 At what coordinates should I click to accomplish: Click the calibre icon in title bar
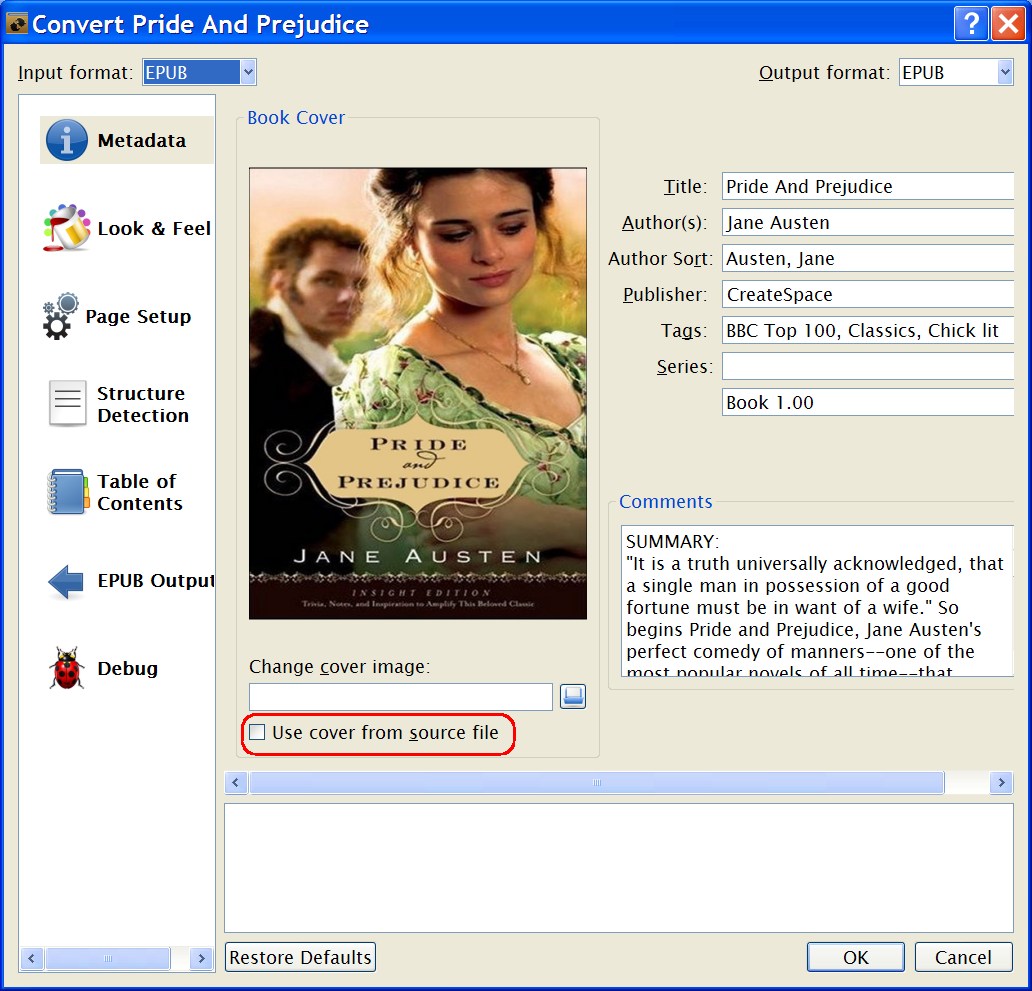point(16,24)
